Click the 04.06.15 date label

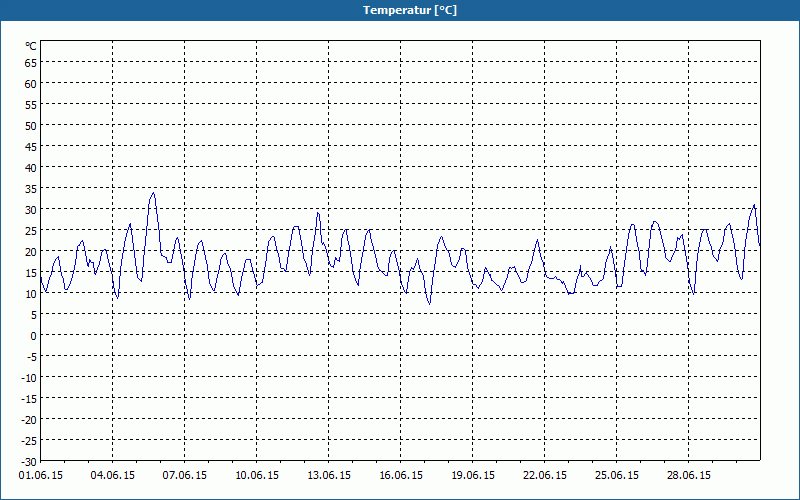113,476
